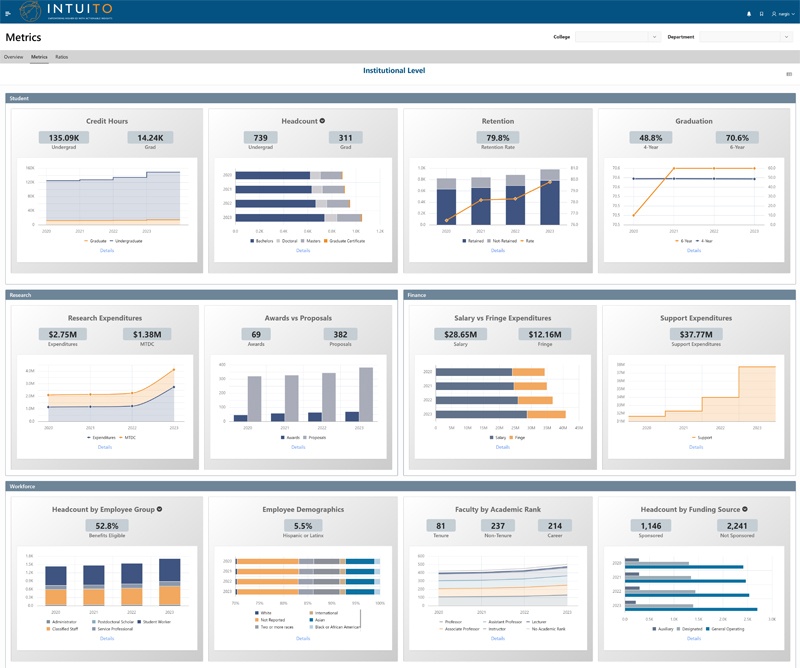Click the 14.24K Grad credit hours value
The height and width of the screenshot is (668, 800).
(x=150, y=138)
